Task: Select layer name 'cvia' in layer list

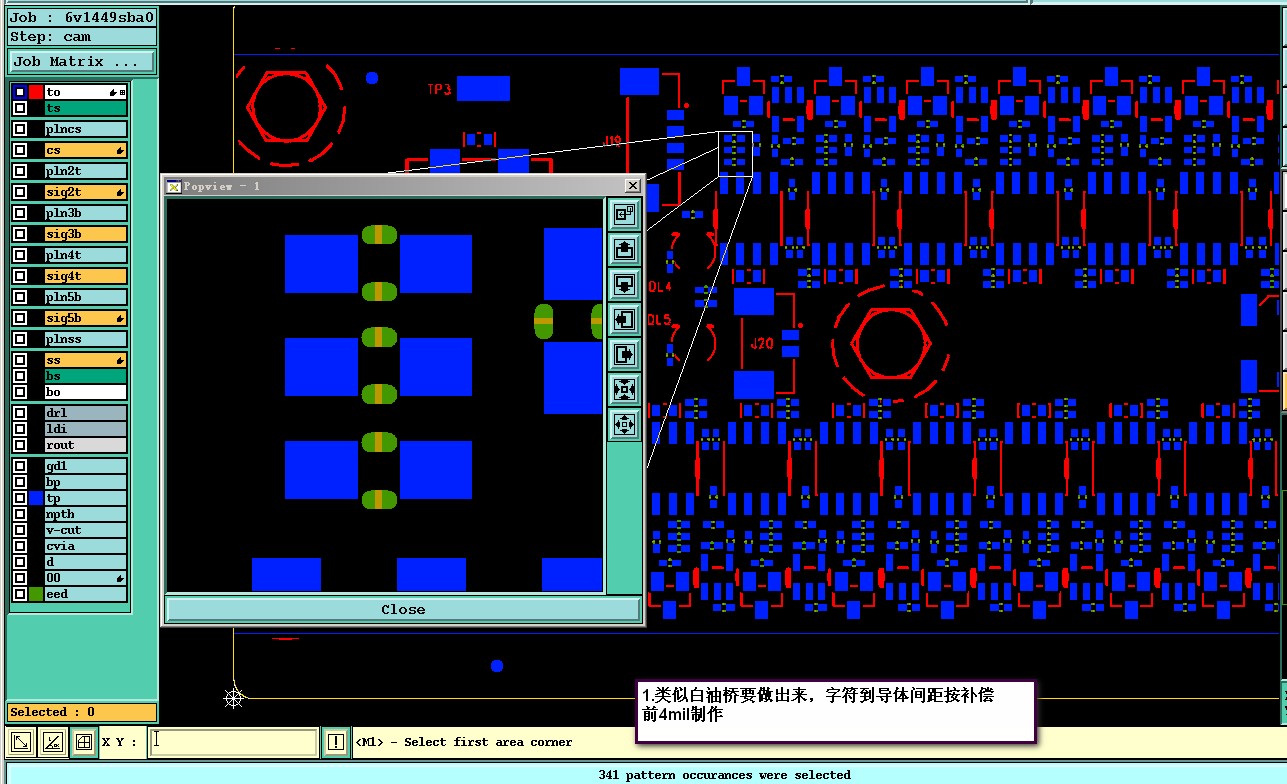Action: [85, 546]
